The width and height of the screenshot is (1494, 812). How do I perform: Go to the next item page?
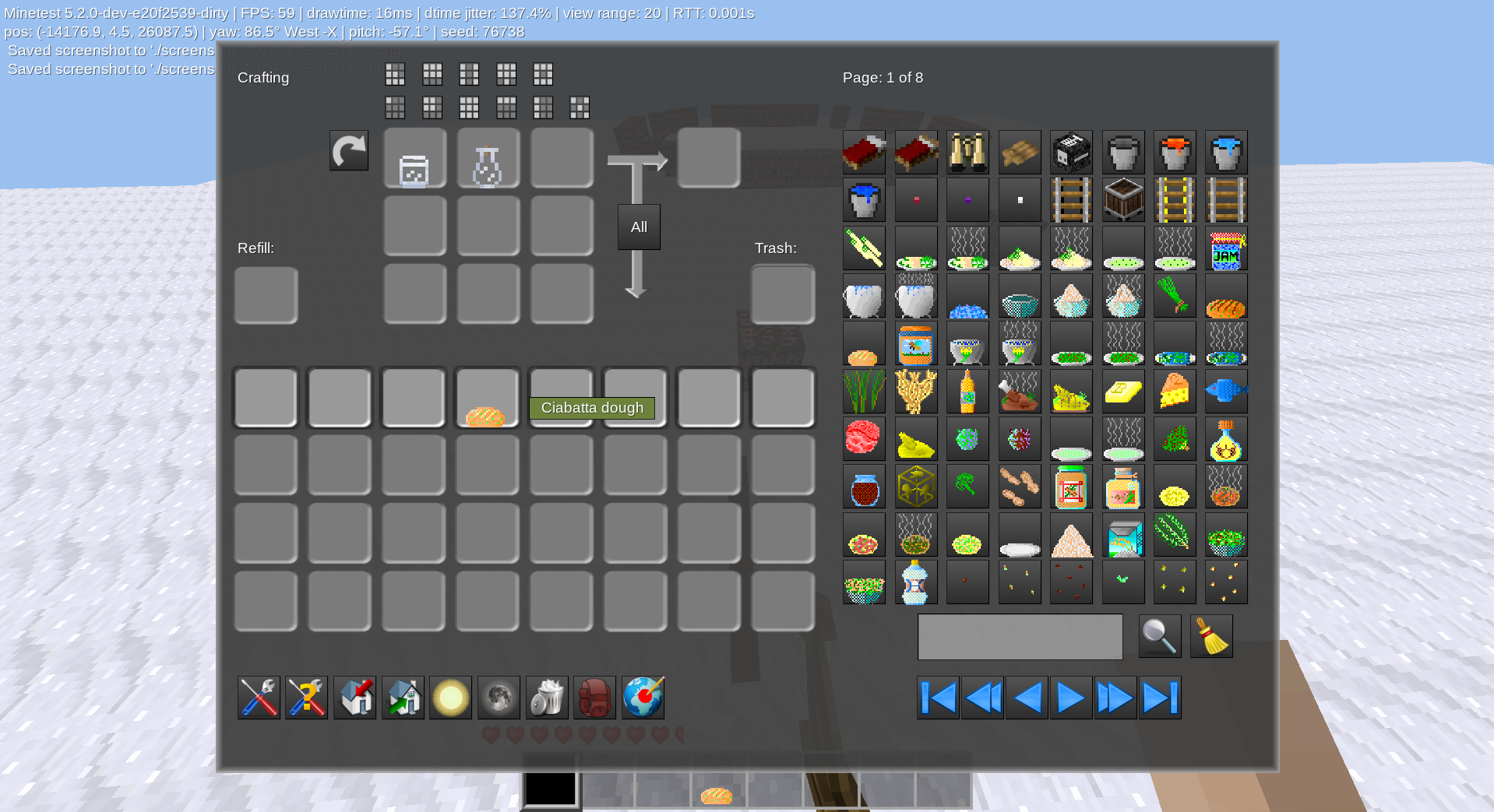(1071, 698)
